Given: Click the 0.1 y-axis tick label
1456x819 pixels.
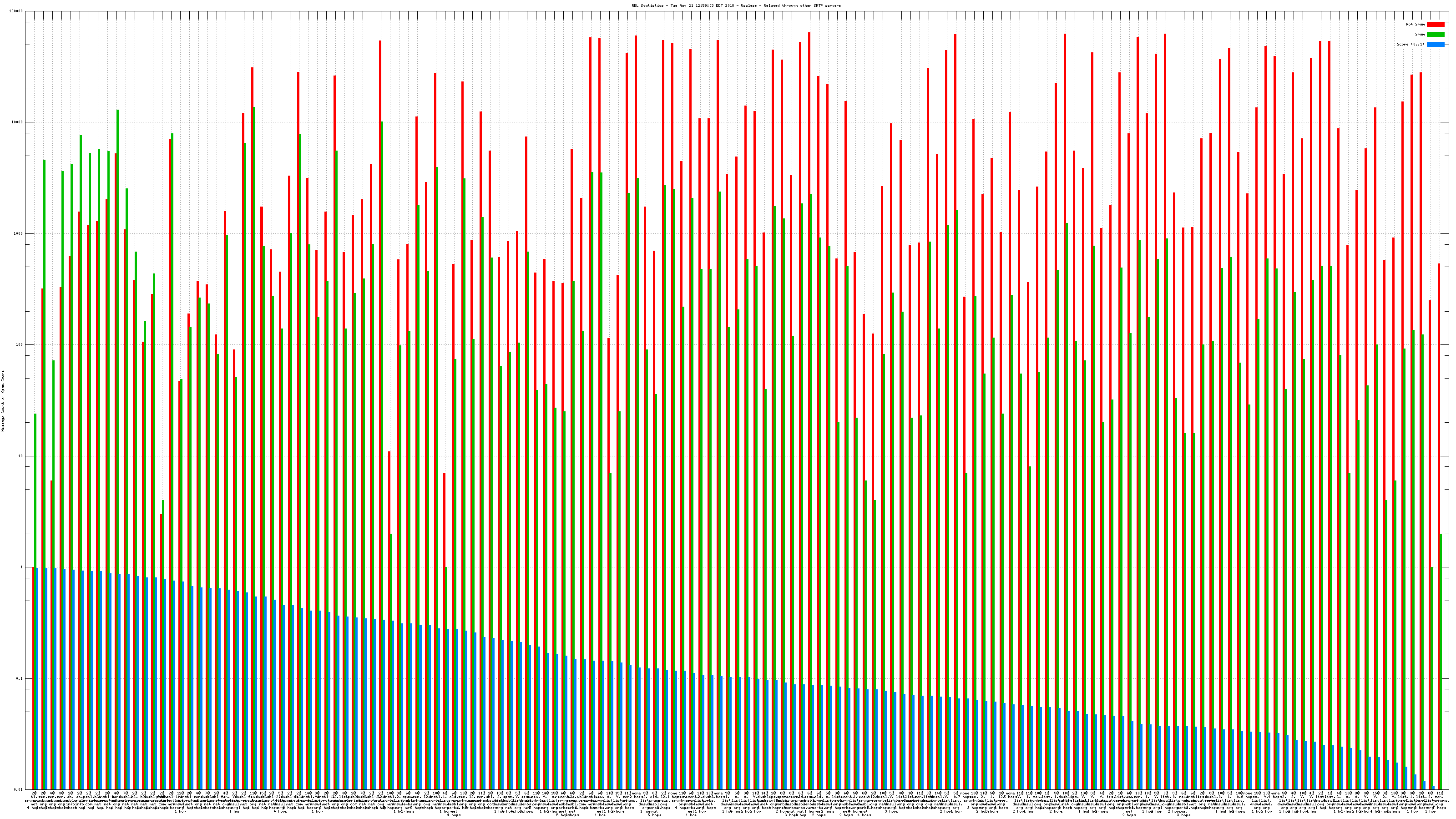Looking at the screenshot, I should [20, 679].
